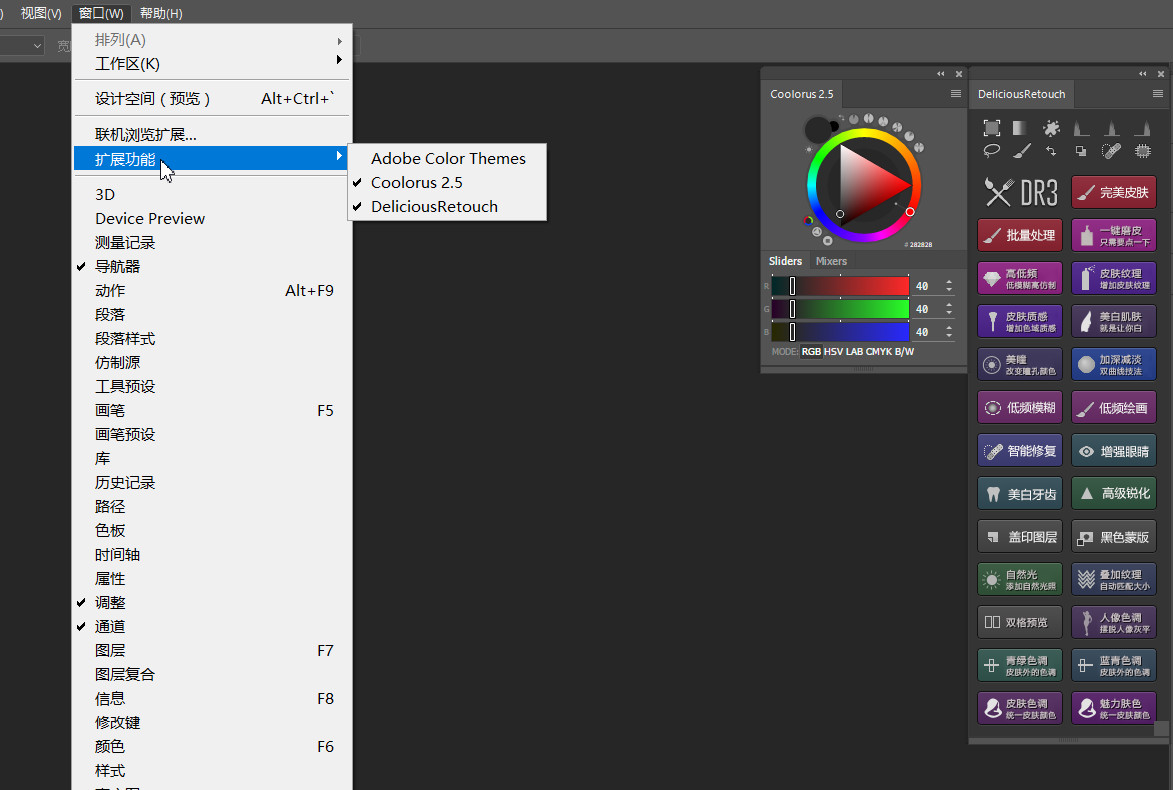The image size is (1173, 790).
Task: Click the G green channel slider
Action: [840, 309]
